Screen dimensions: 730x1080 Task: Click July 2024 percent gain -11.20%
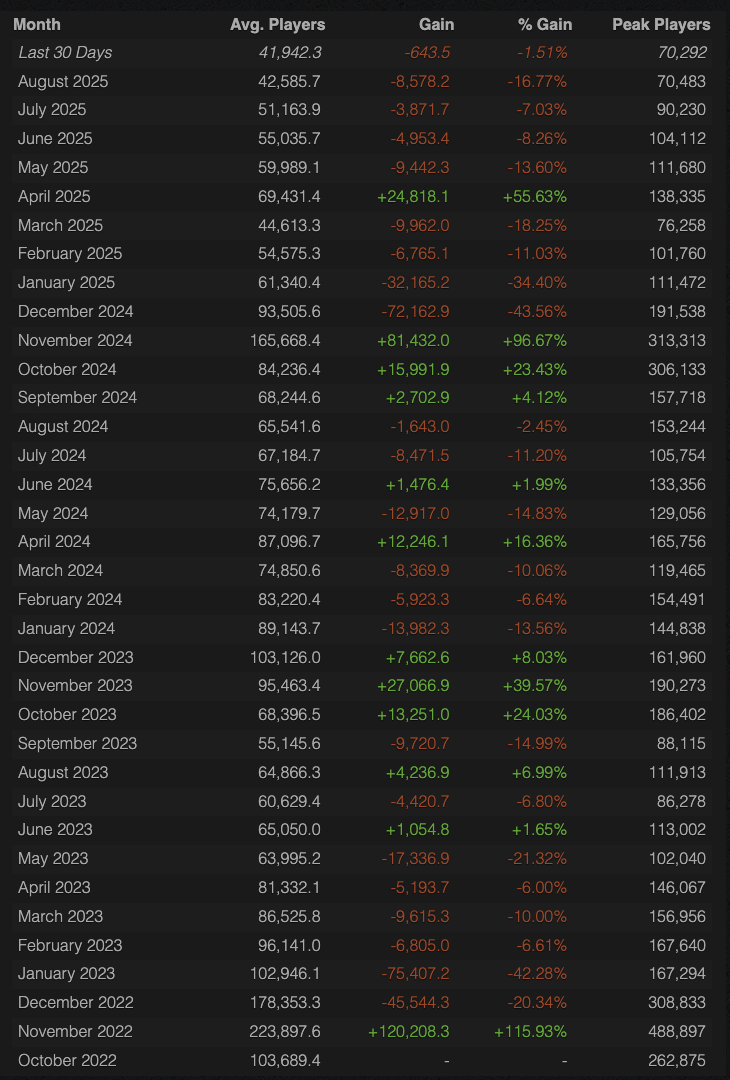coord(537,455)
